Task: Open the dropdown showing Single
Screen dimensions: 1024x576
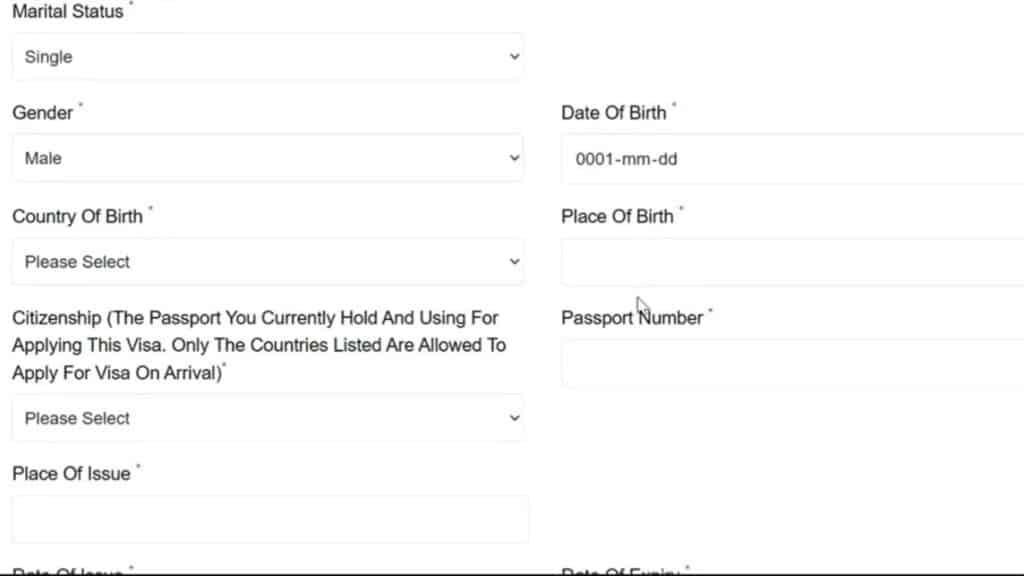Action: point(267,57)
